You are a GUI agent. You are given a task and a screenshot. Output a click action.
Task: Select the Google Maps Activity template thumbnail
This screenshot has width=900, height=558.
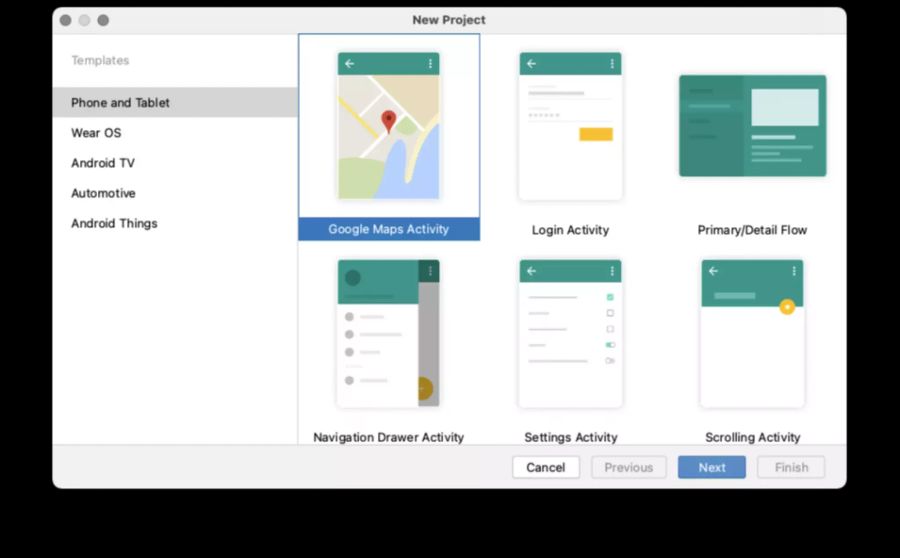click(389, 126)
